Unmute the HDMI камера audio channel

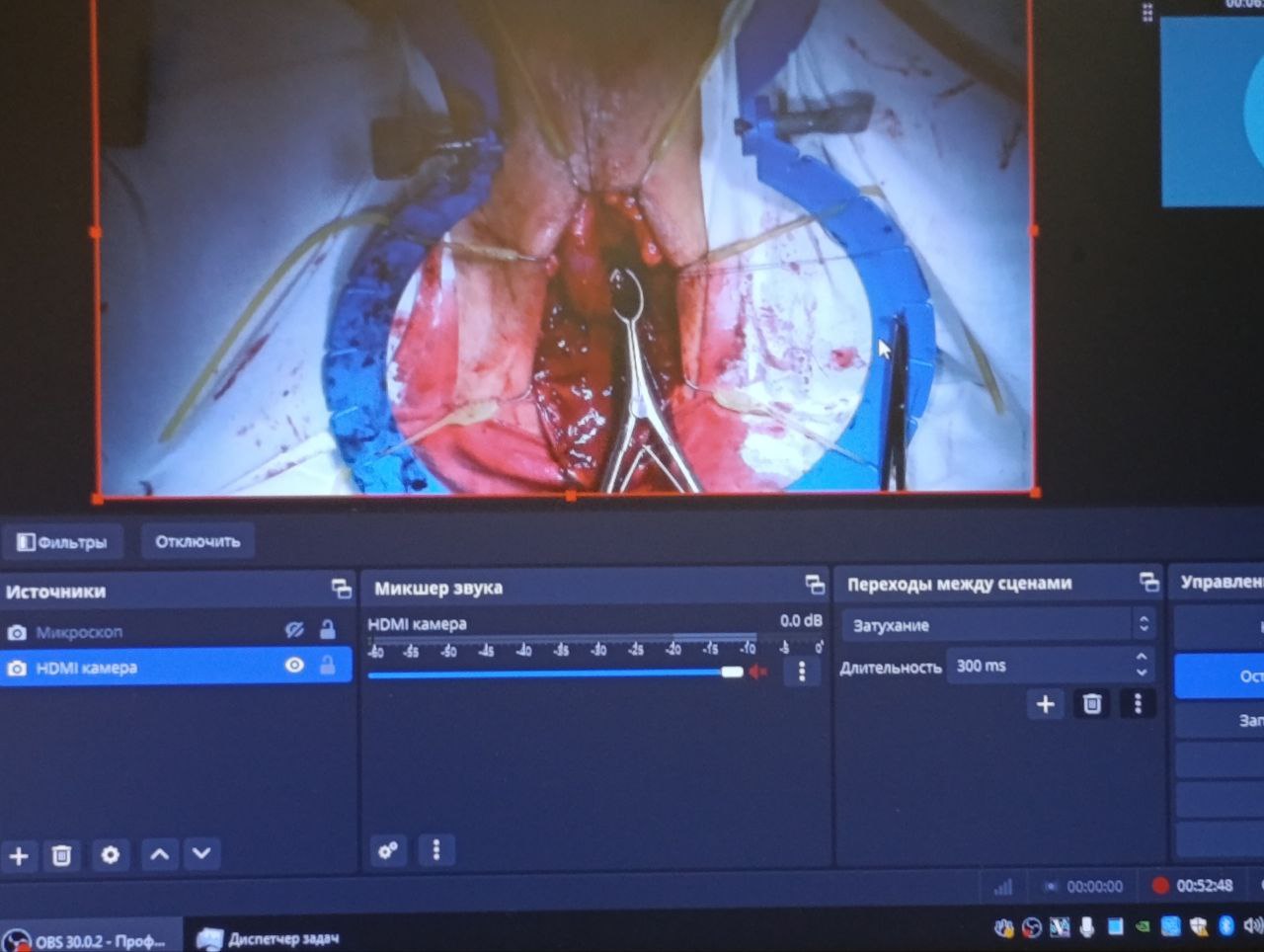tap(758, 672)
